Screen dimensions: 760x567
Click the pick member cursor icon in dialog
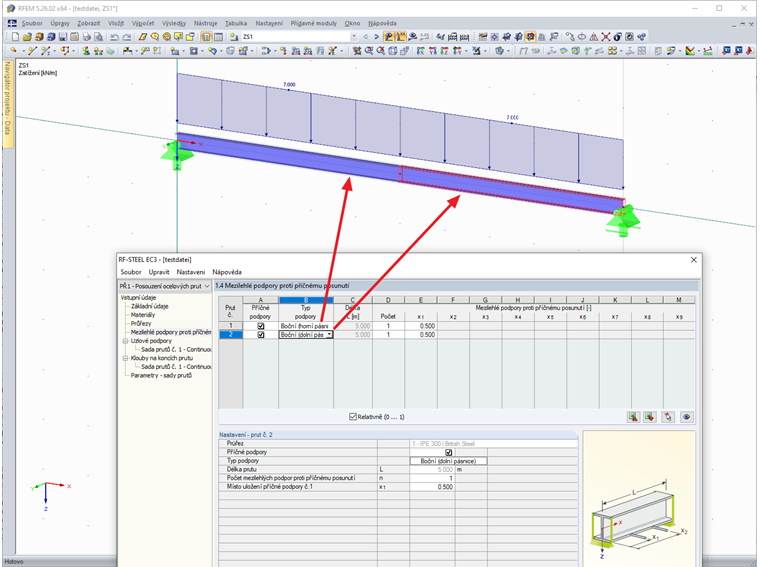pos(668,417)
